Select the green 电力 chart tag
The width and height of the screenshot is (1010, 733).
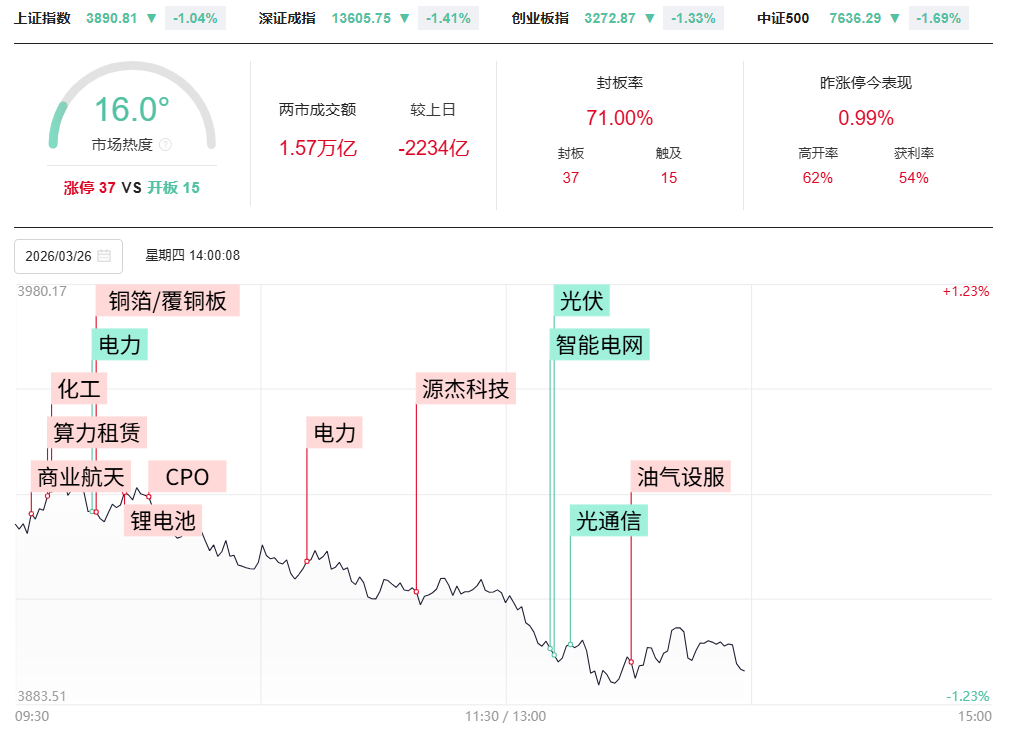[x=119, y=345]
